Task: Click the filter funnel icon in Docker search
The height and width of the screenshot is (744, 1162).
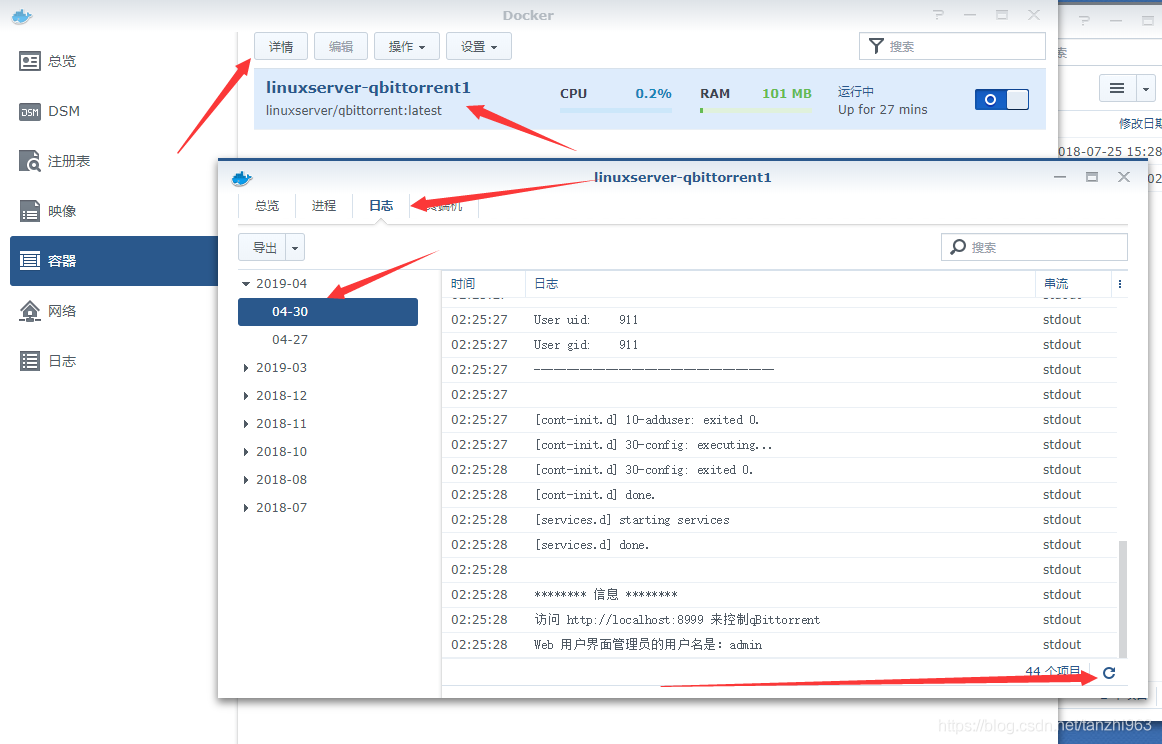Action: click(x=876, y=46)
